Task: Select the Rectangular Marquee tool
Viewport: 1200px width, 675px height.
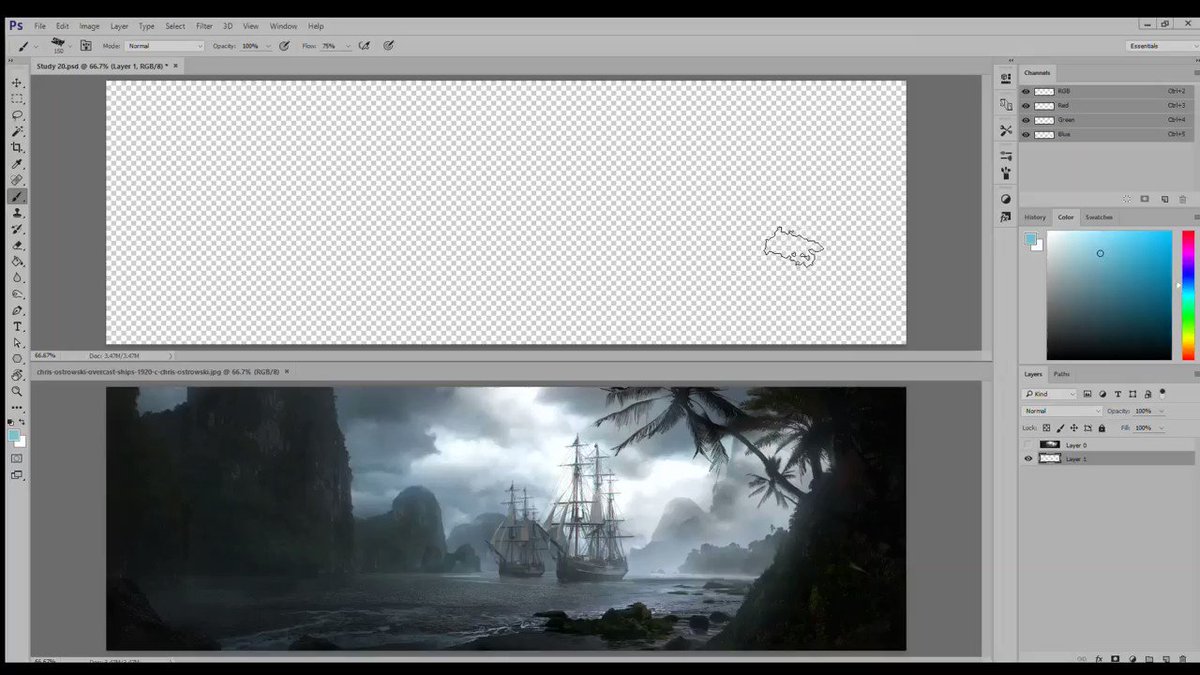Action: click(x=17, y=99)
